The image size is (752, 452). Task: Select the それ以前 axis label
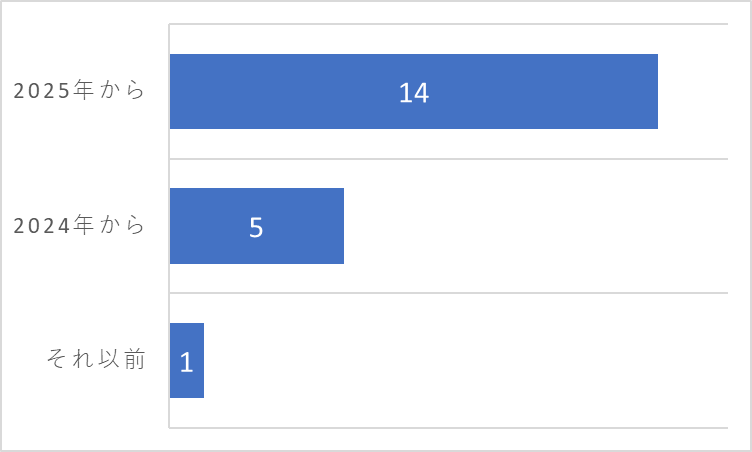[96, 359]
